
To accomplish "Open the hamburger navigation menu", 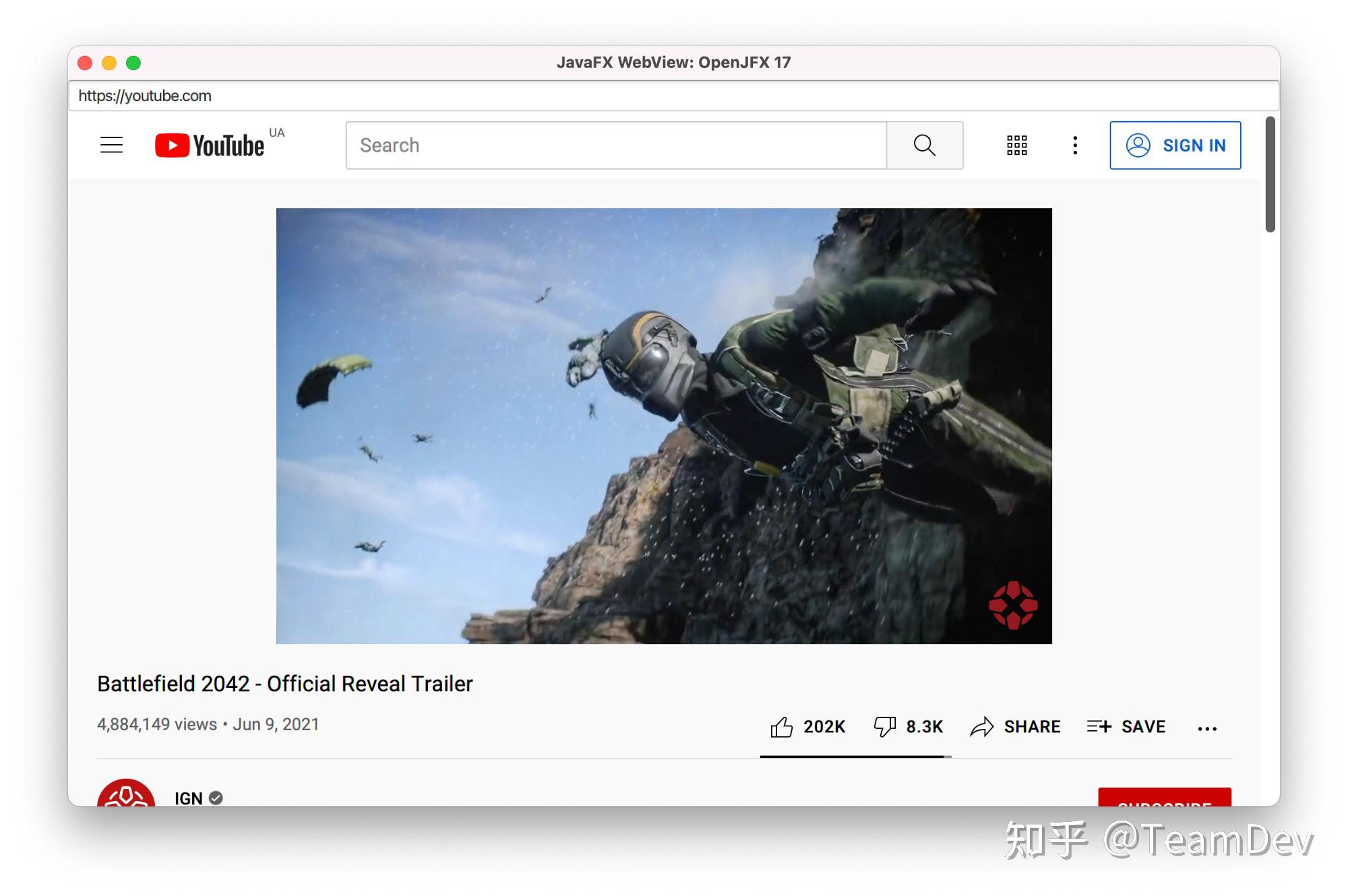I will click(112, 145).
